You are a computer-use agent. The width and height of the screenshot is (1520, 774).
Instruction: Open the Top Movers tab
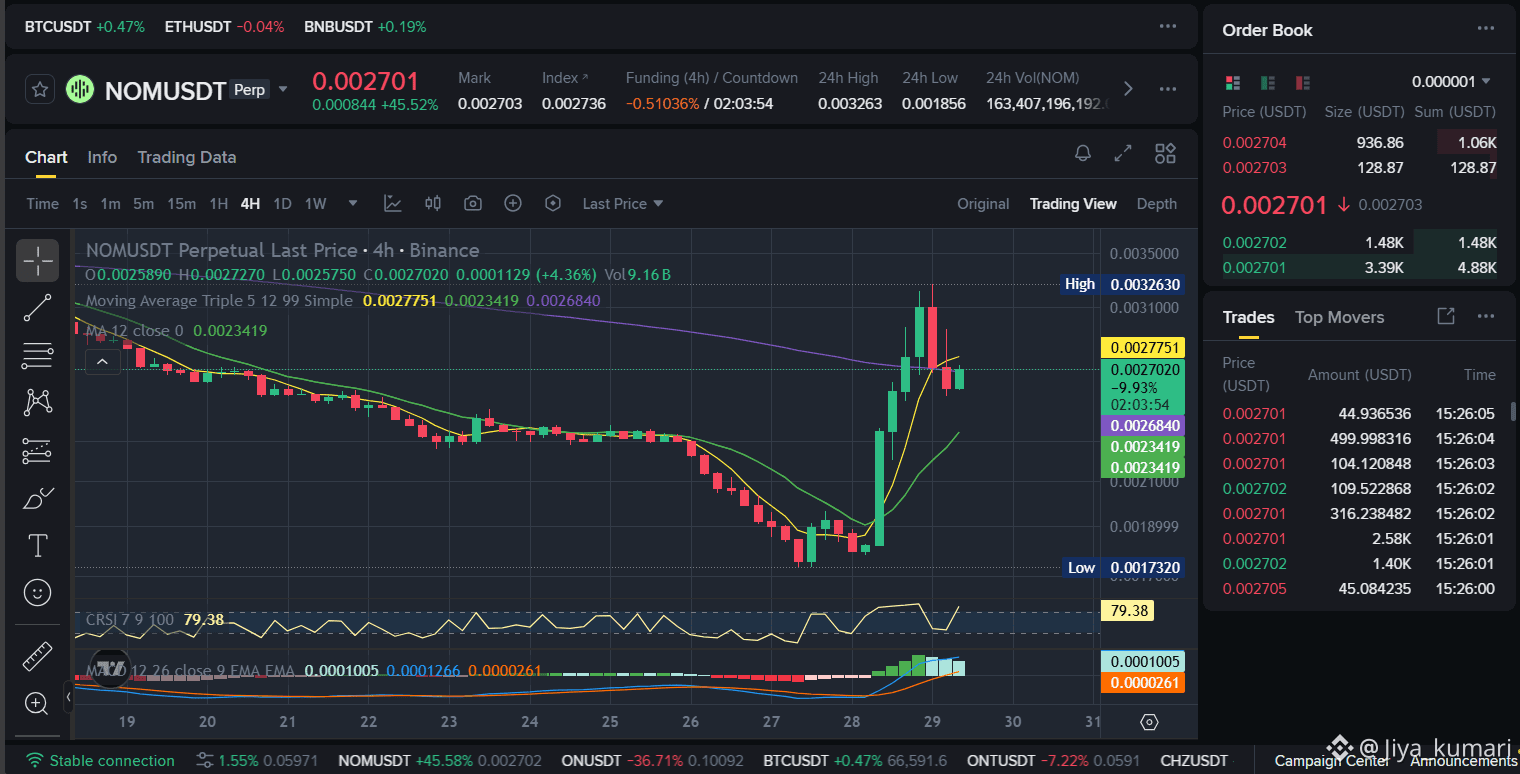(1339, 317)
